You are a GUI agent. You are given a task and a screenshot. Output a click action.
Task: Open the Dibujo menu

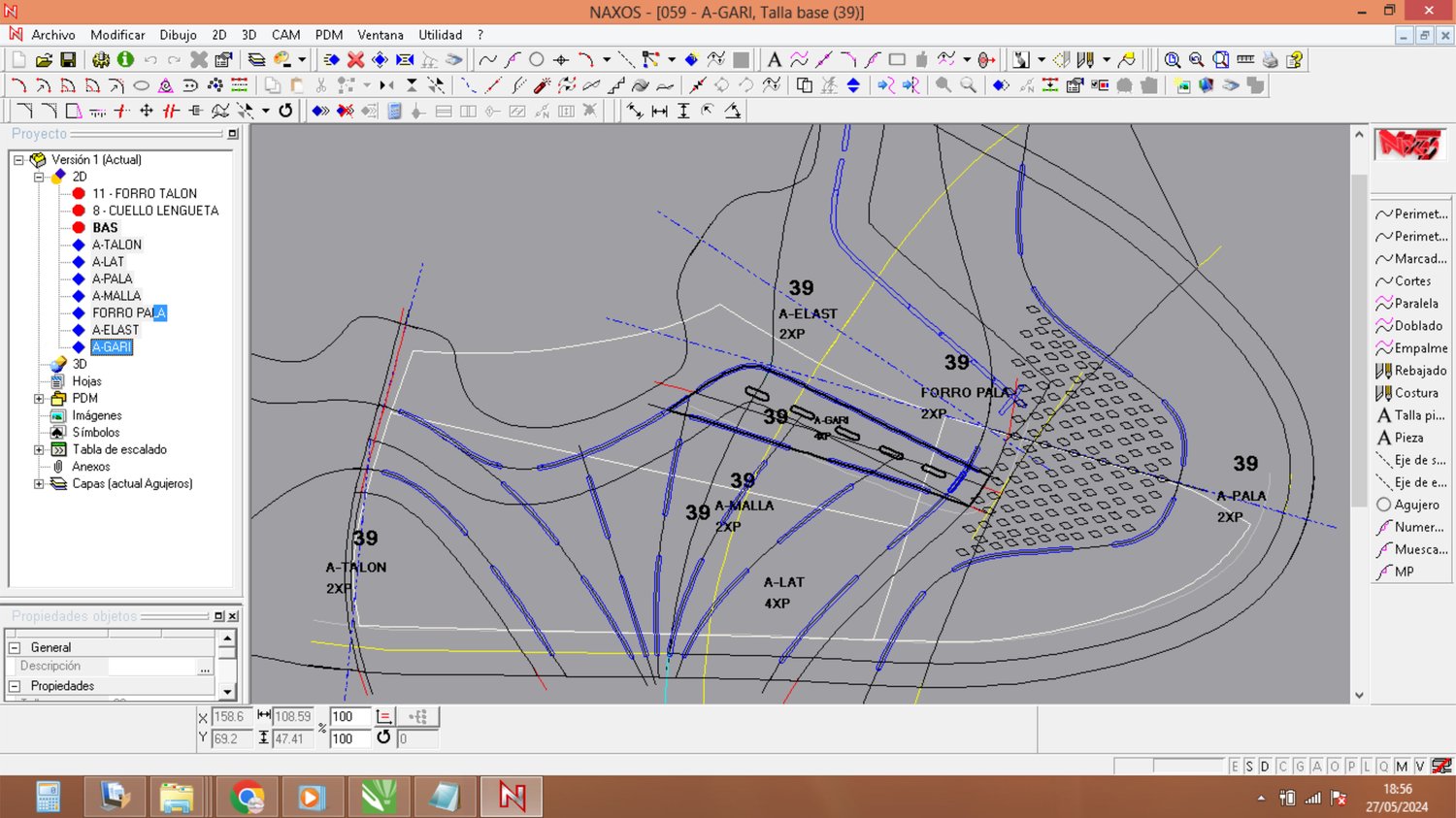tap(178, 35)
